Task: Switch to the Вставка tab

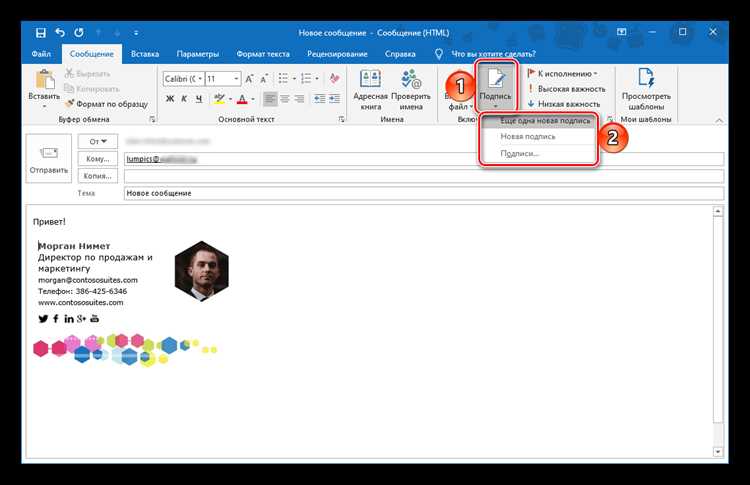Action: [145, 54]
